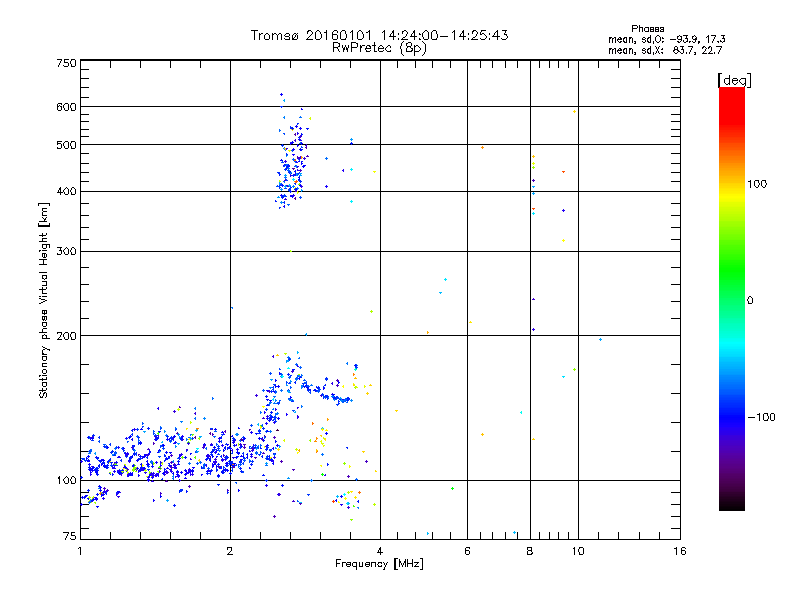Screen dimensions: 800x600
Task: Click the colorbar tick label '100'
Action: point(757,184)
